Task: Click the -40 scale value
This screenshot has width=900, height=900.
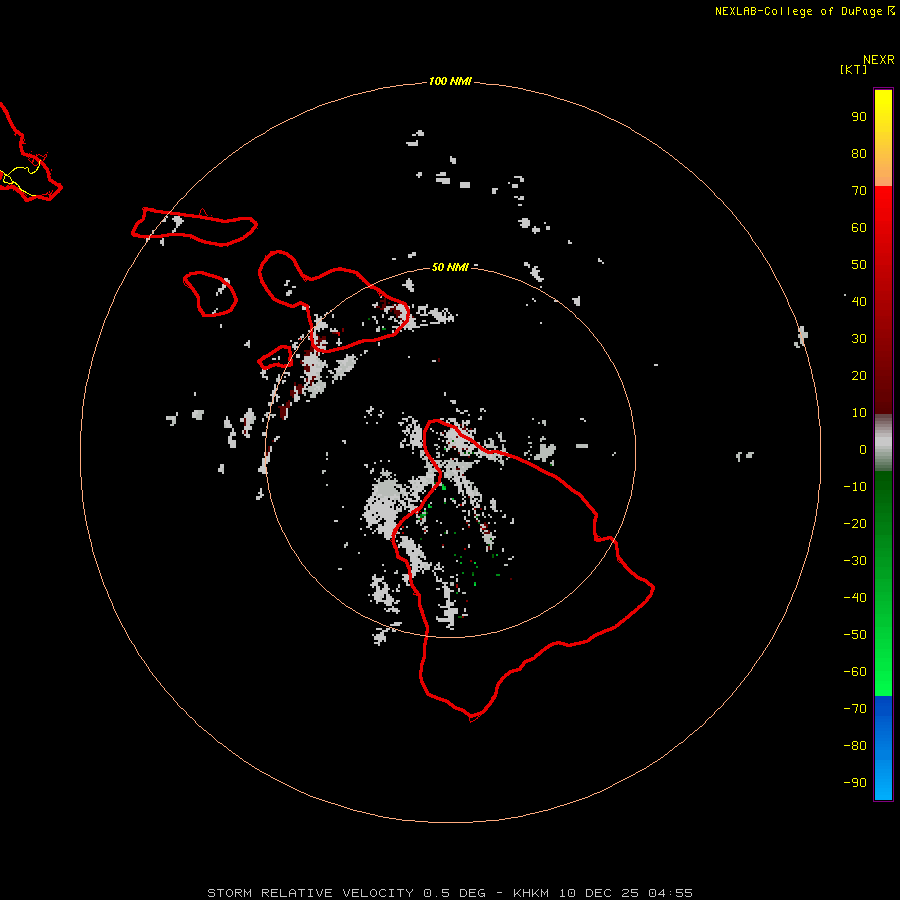Action: 855,598
